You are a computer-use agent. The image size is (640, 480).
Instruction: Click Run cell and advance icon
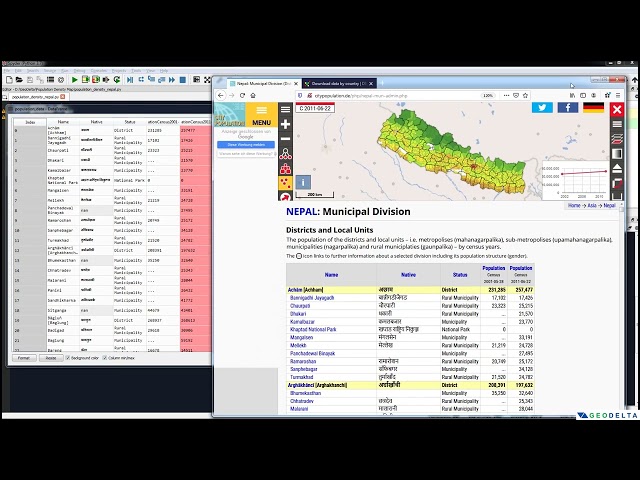click(x=96, y=80)
